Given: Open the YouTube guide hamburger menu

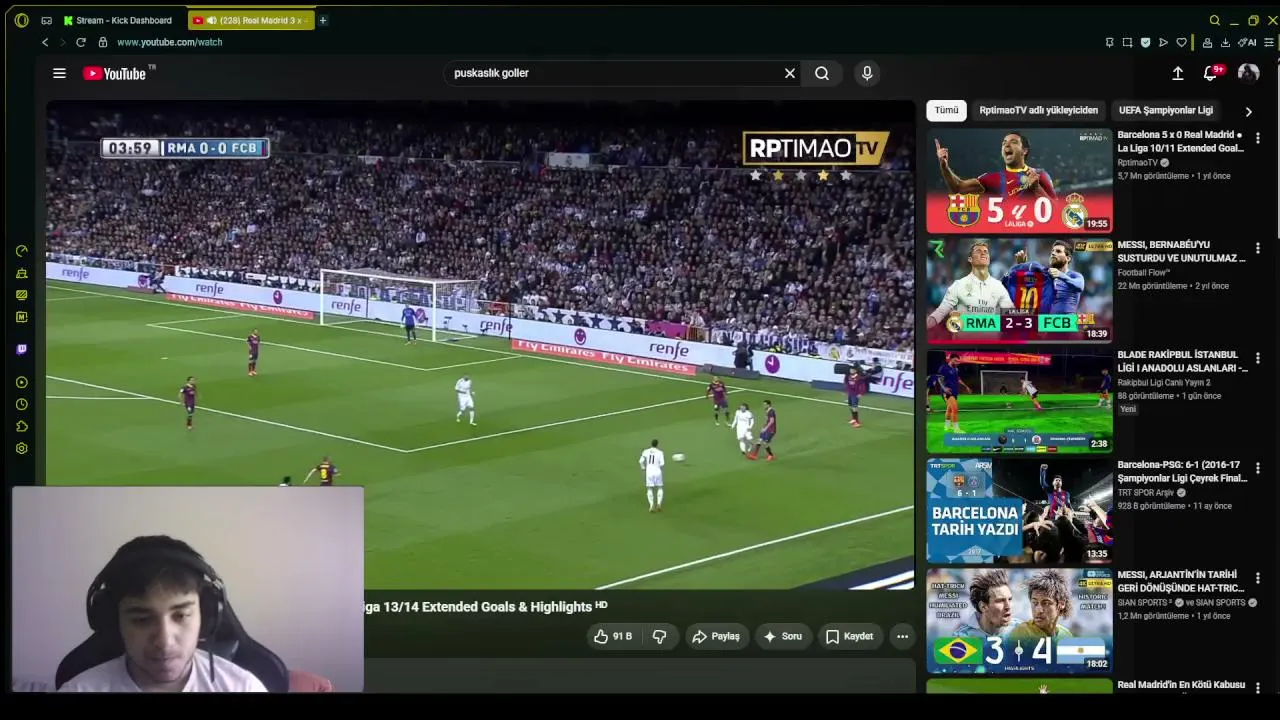Looking at the screenshot, I should (59, 73).
